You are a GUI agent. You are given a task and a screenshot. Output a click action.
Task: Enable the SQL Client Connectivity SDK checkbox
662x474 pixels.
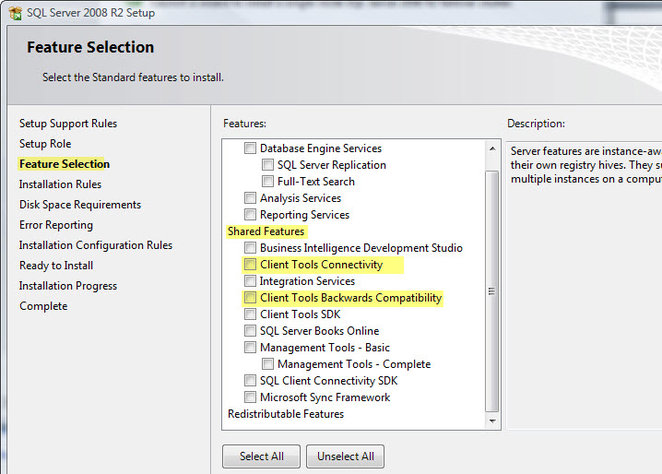pos(250,380)
